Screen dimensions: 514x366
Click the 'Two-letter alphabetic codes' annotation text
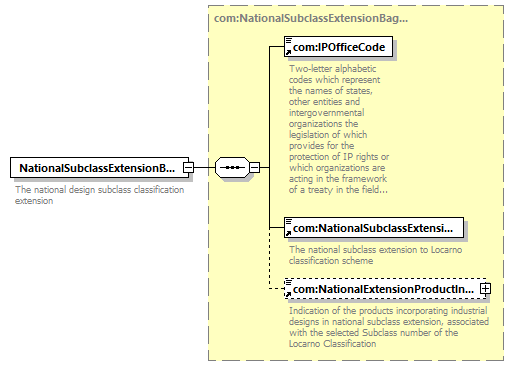[x=339, y=129]
